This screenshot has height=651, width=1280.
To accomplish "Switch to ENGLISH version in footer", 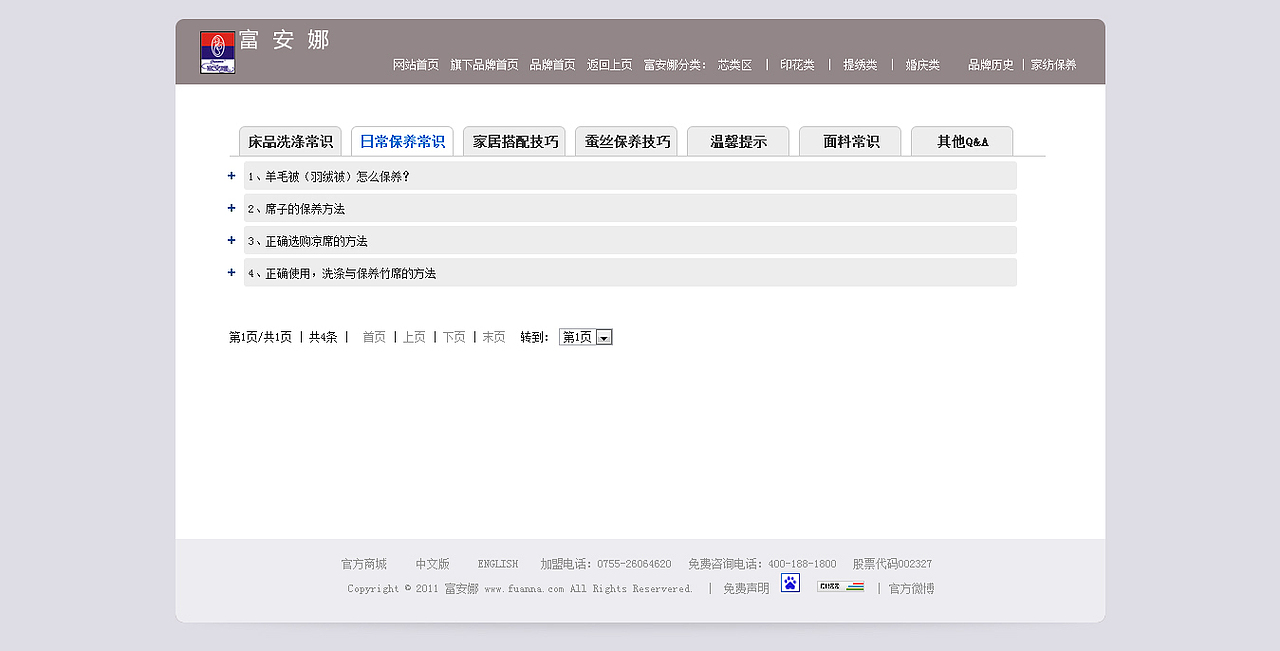I will click(498, 564).
